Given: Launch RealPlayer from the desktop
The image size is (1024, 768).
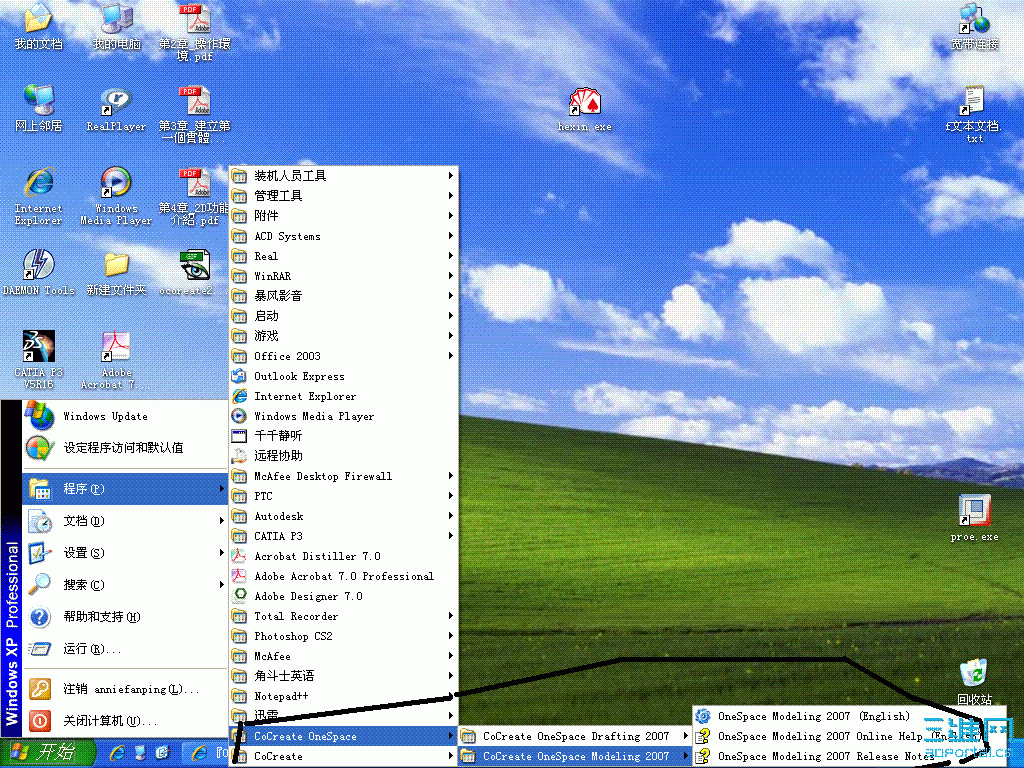Looking at the screenshot, I should coord(116,108).
